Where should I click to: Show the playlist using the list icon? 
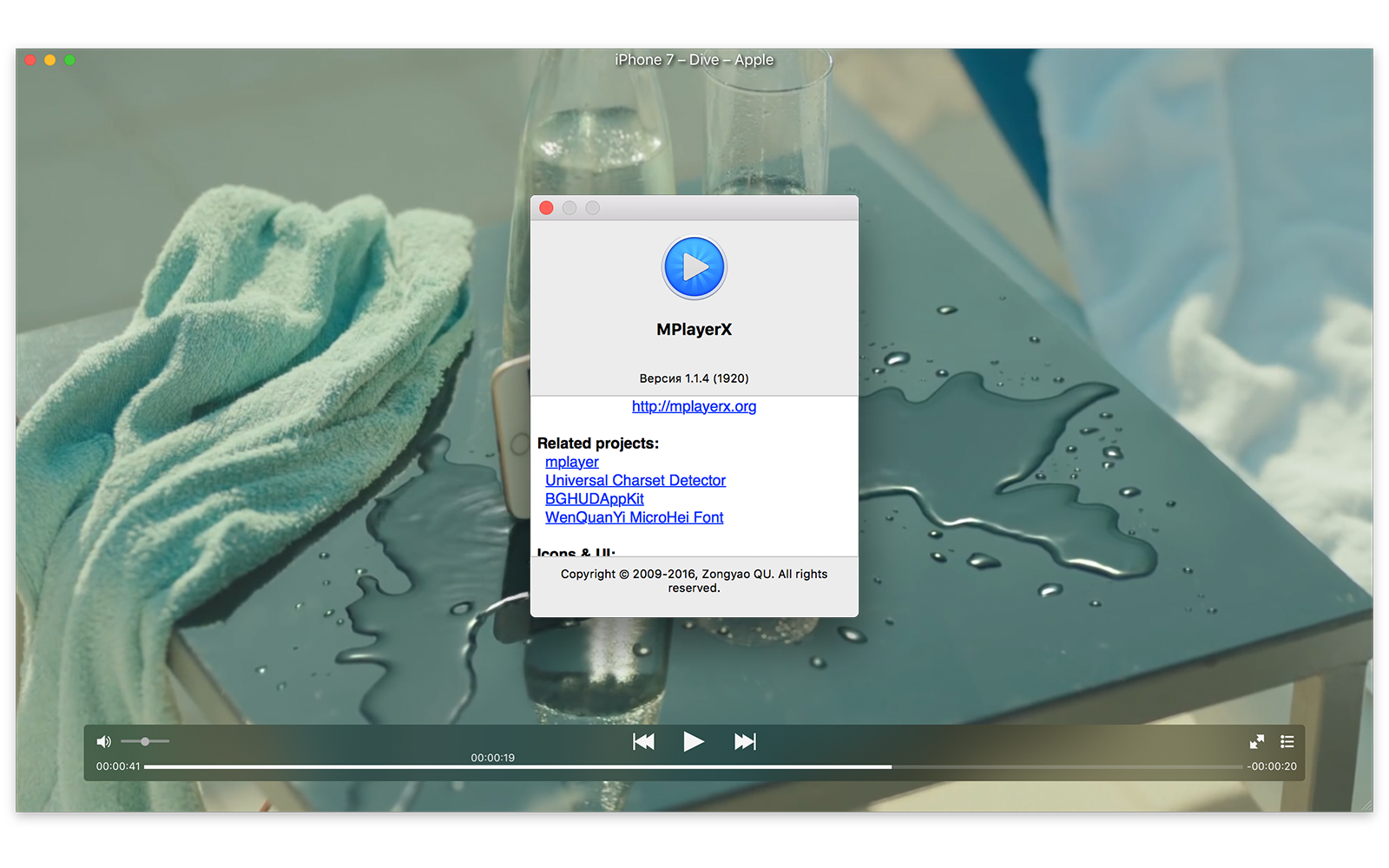(x=1287, y=741)
